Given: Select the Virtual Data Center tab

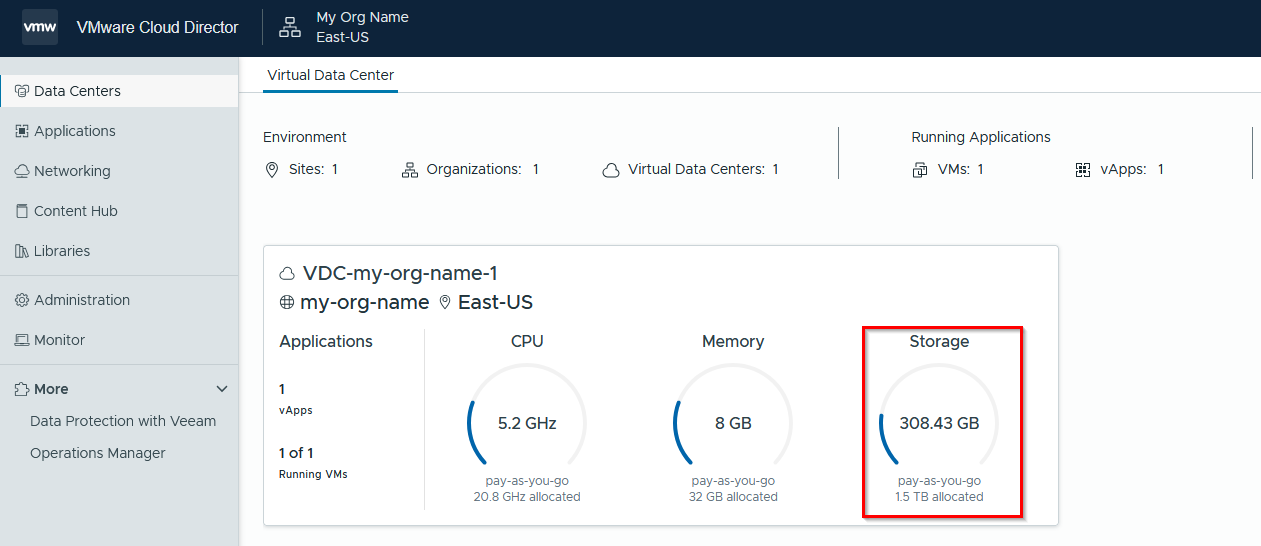Looking at the screenshot, I should [331, 75].
